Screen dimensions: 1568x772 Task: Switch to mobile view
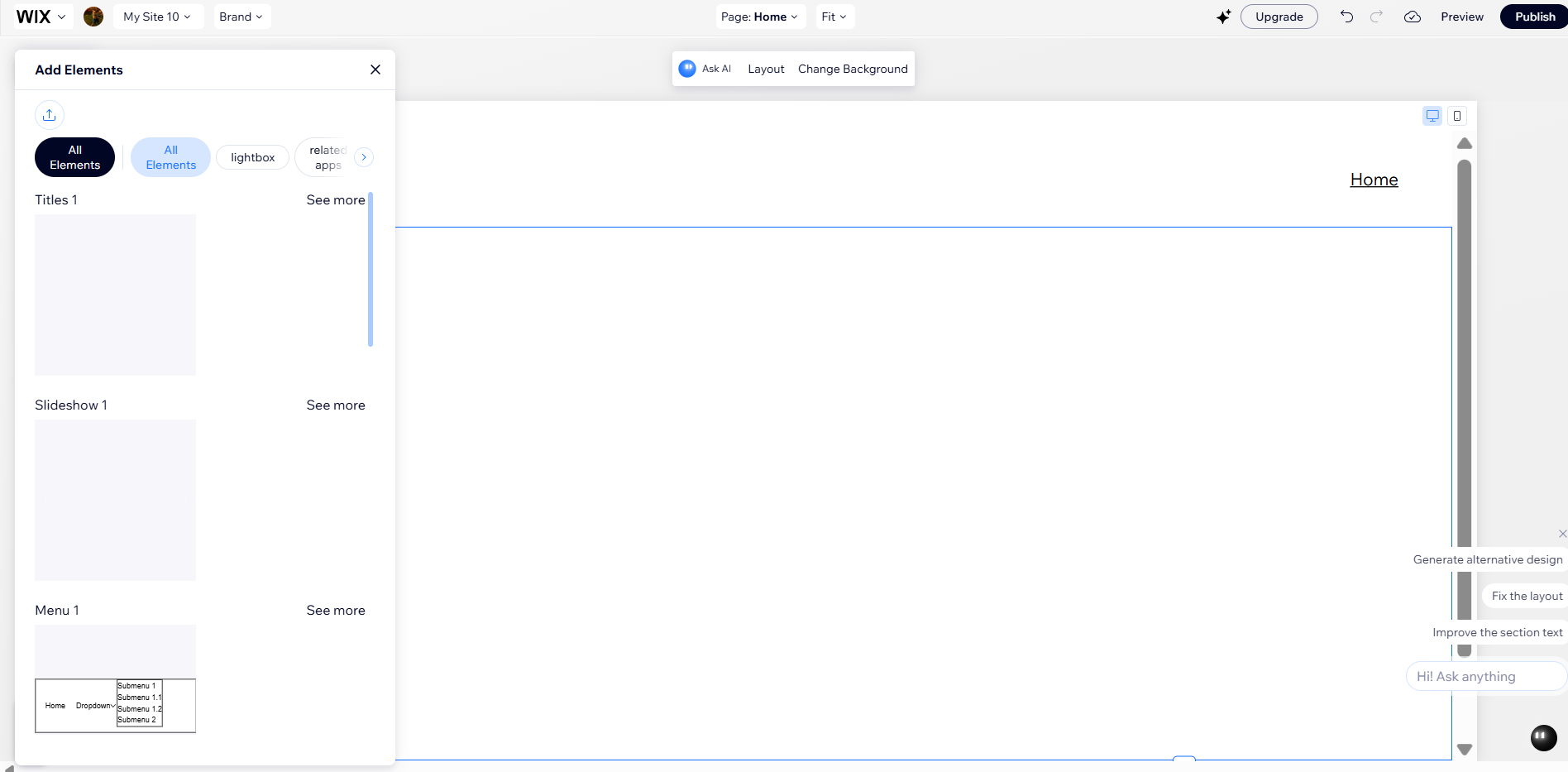(1457, 116)
